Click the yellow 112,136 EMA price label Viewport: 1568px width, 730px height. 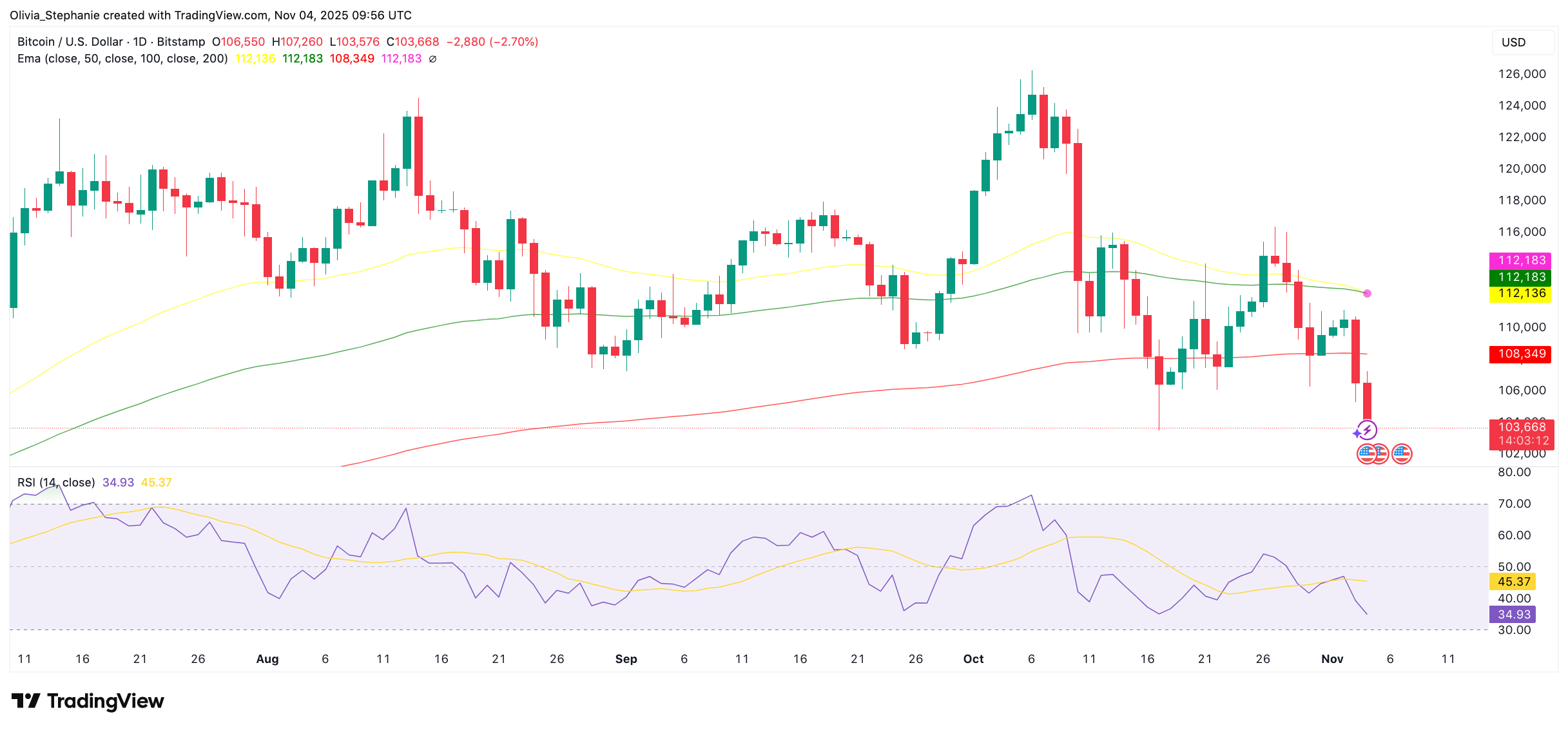[x=1521, y=294]
